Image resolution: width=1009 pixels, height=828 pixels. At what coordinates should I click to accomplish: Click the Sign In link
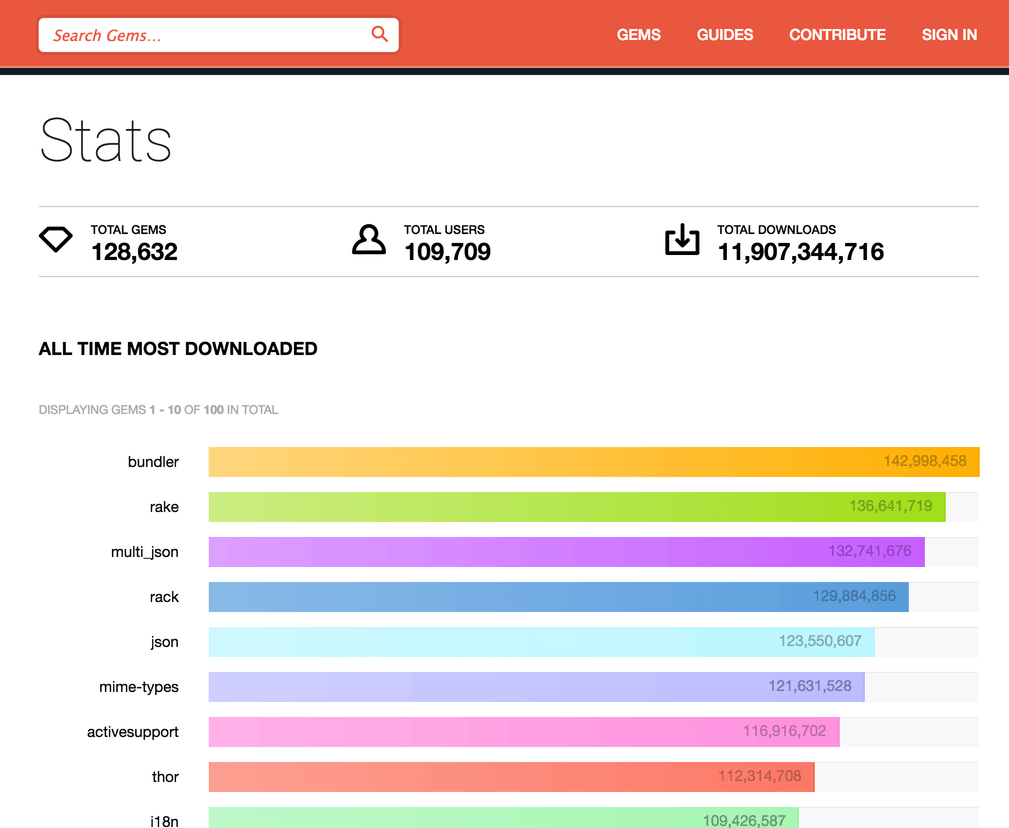click(x=949, y=35)
